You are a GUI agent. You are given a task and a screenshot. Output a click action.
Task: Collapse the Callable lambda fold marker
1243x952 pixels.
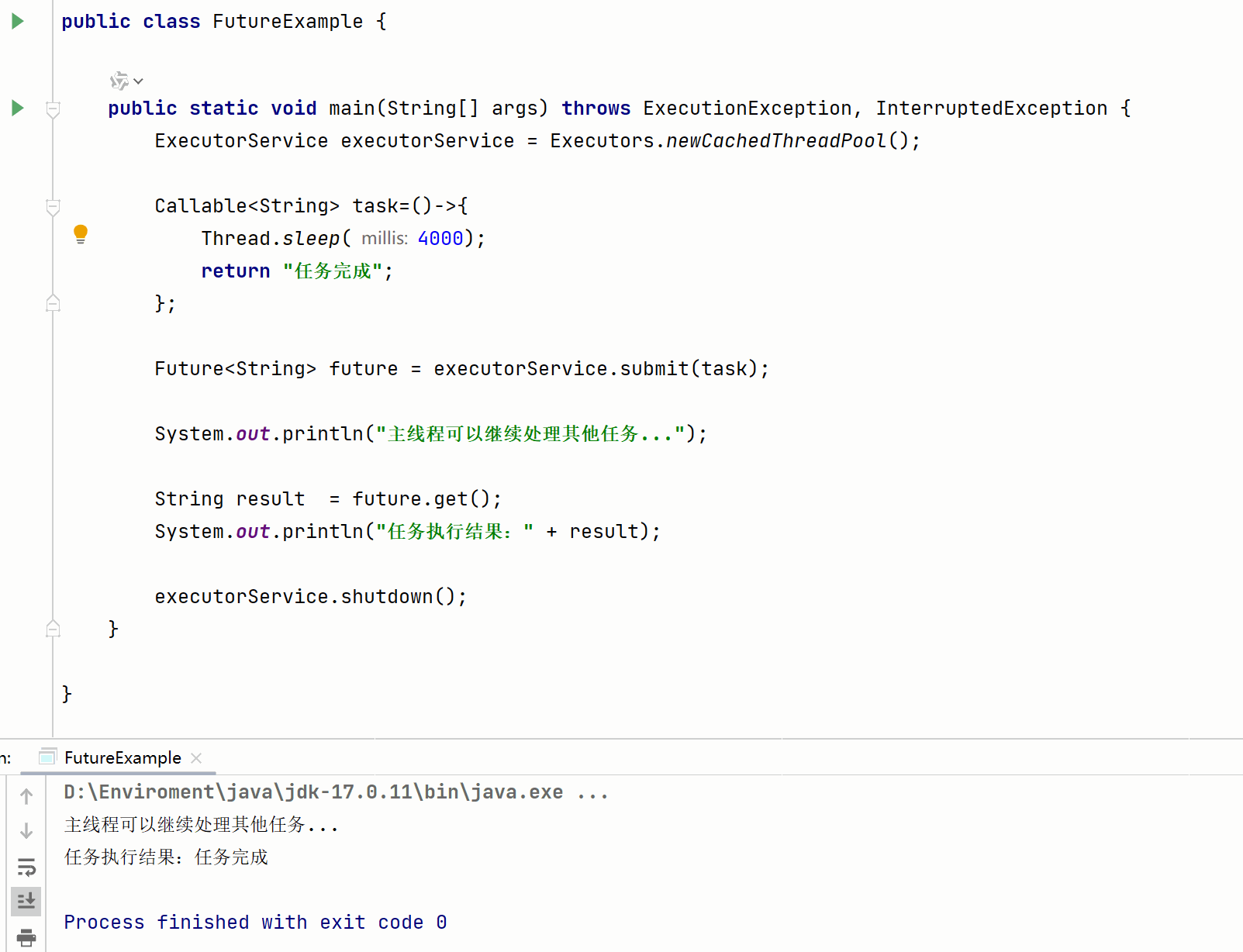53,207
